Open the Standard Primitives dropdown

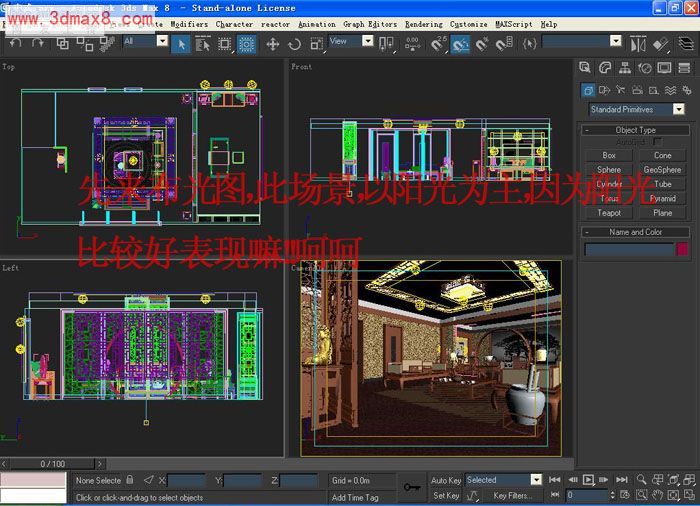pyautogui.click(x=637, y=109)
